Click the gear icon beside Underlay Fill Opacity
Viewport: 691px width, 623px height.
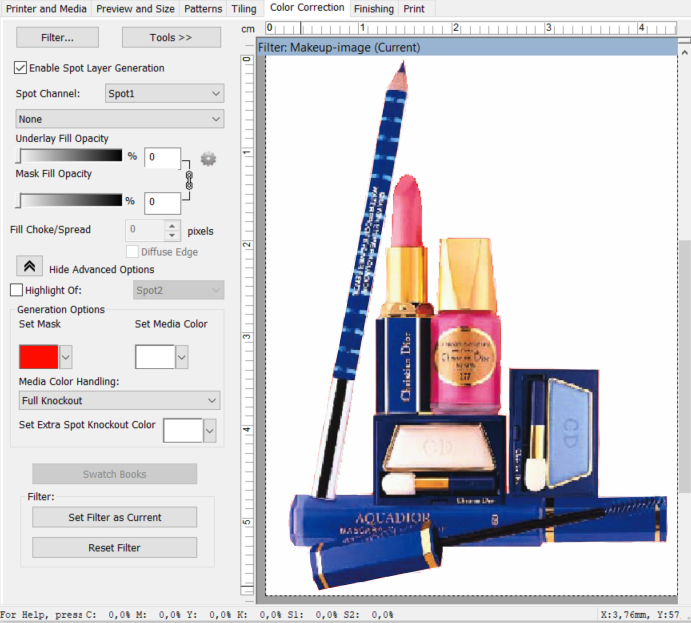[208, 158]
